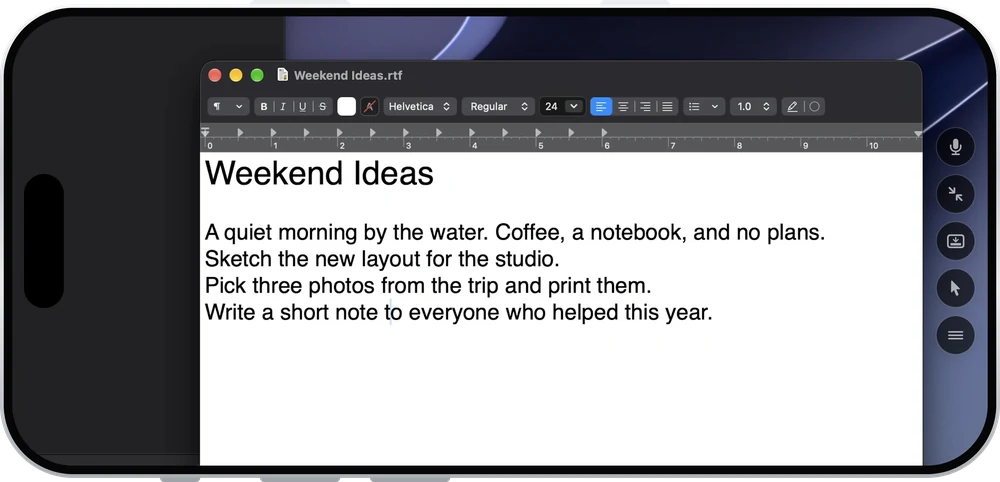Screen dimensions: 1000x482
Task: Tap the mouse pointer mode button
Action: click(955, 288)
